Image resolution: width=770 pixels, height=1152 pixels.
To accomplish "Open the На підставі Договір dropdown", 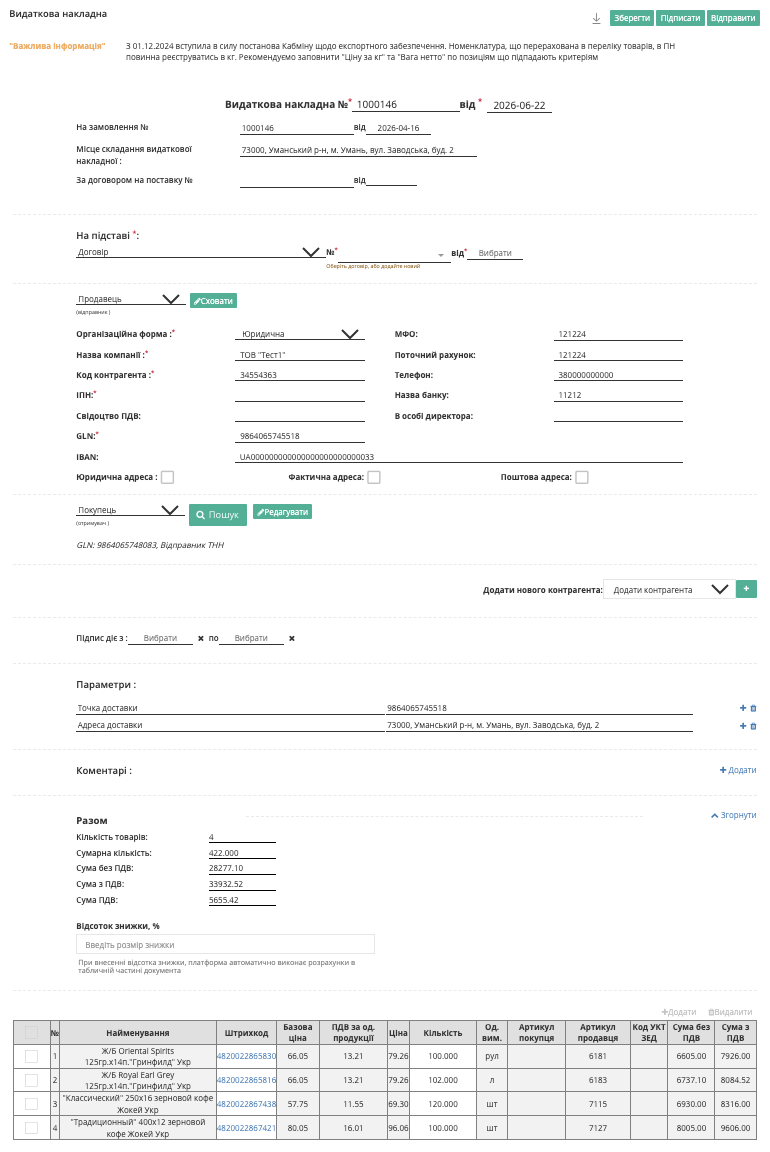I will tap(198, 252).
